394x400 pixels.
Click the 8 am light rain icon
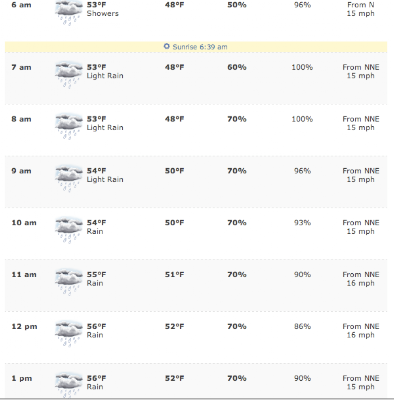coord(69,126)
